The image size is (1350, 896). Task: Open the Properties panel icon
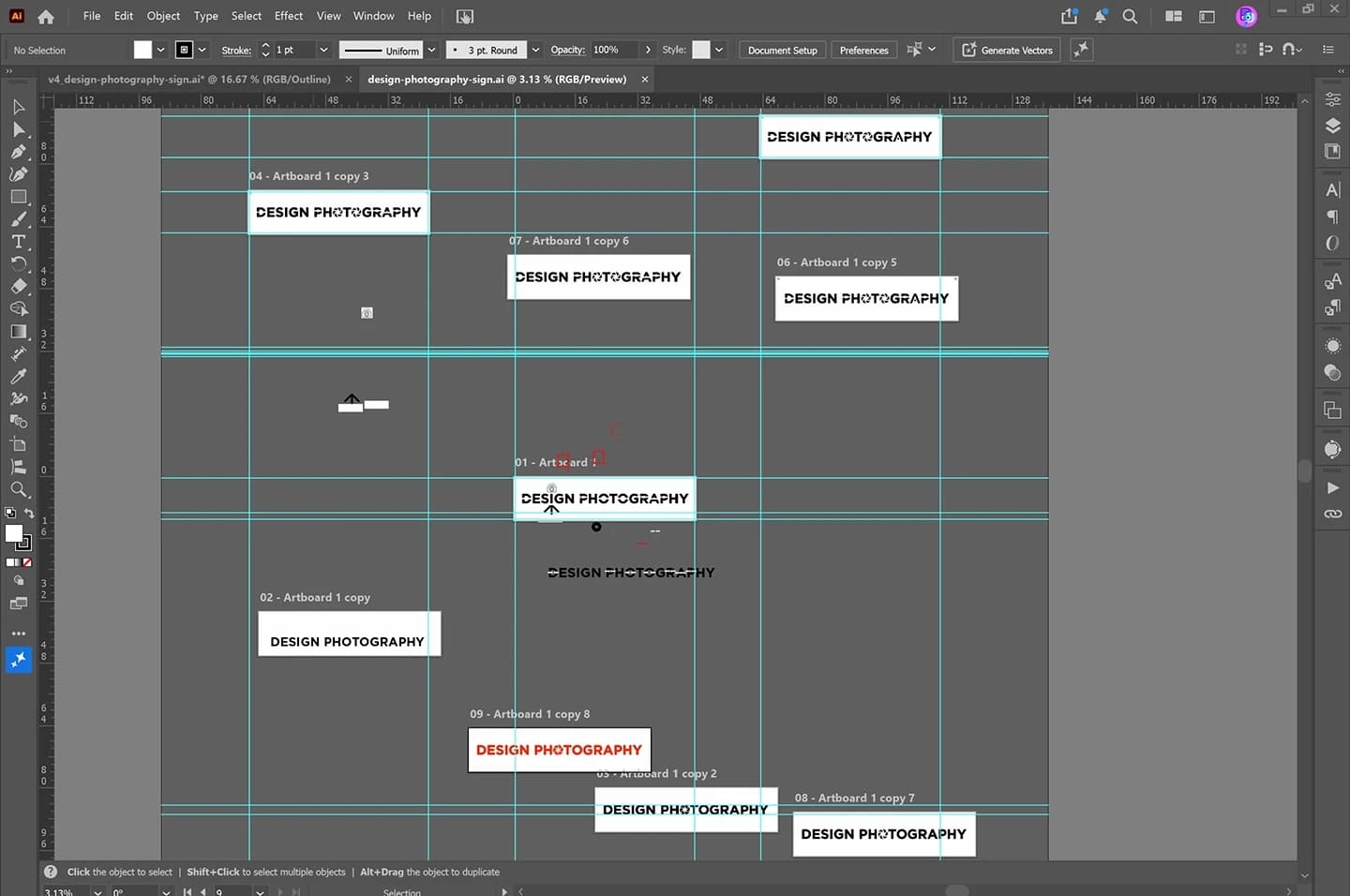pyautogui.click(x=1332, y=99)
